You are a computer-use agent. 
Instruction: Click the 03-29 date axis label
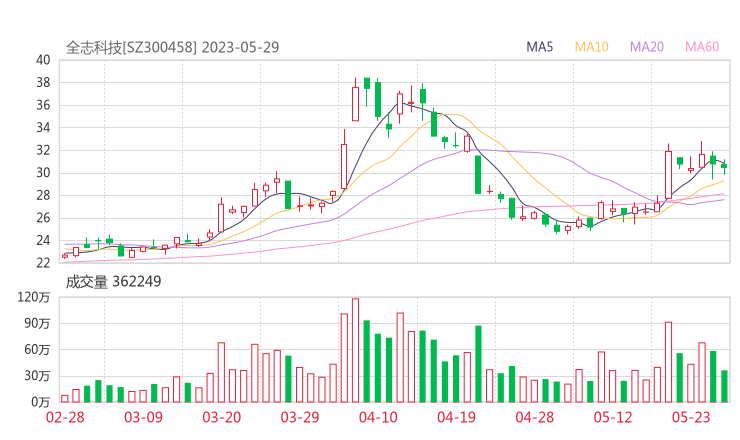pos(300,418)
